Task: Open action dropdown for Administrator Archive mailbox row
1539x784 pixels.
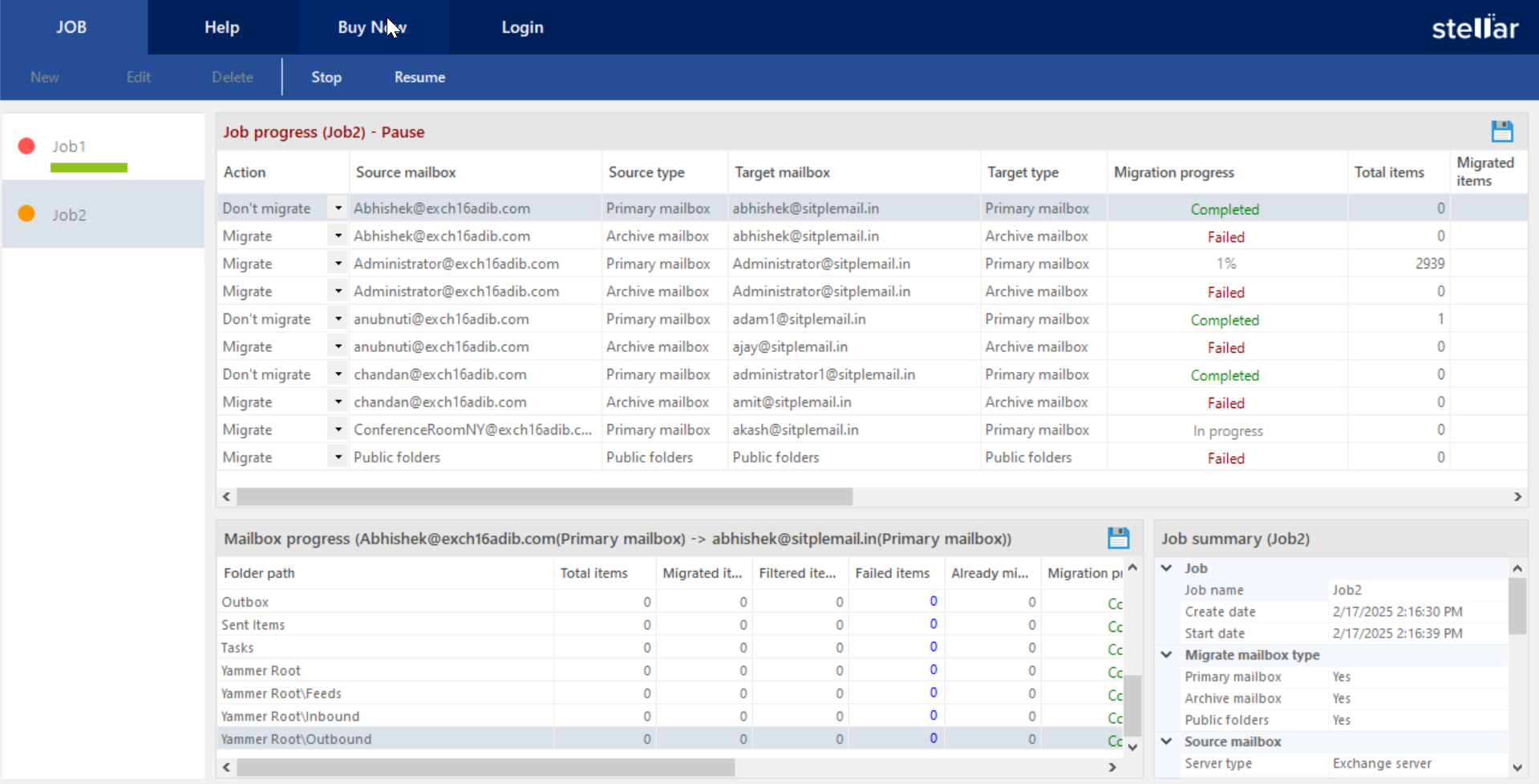Action: tap(338, 291)
